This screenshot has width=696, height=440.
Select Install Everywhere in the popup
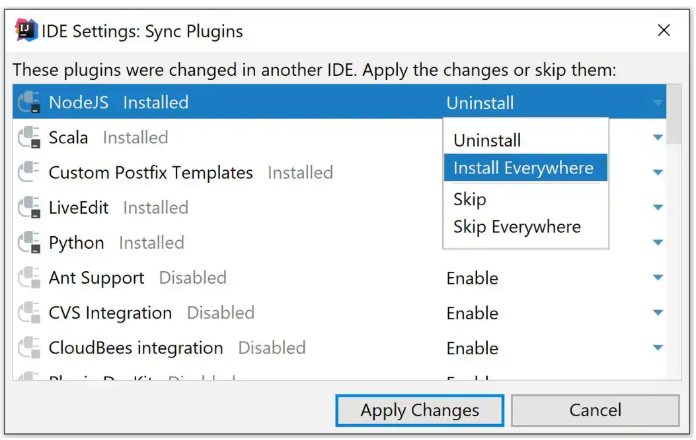tap(523, 168)
